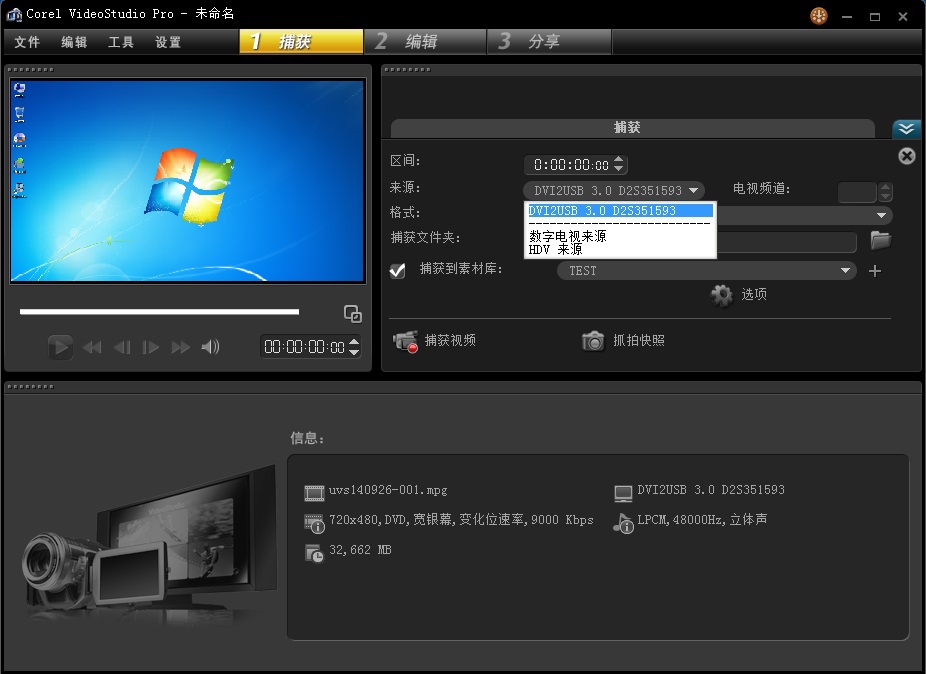Screen dimensions: 926x674
Task: Close capture options panel with X
Action: pos(906,156)
